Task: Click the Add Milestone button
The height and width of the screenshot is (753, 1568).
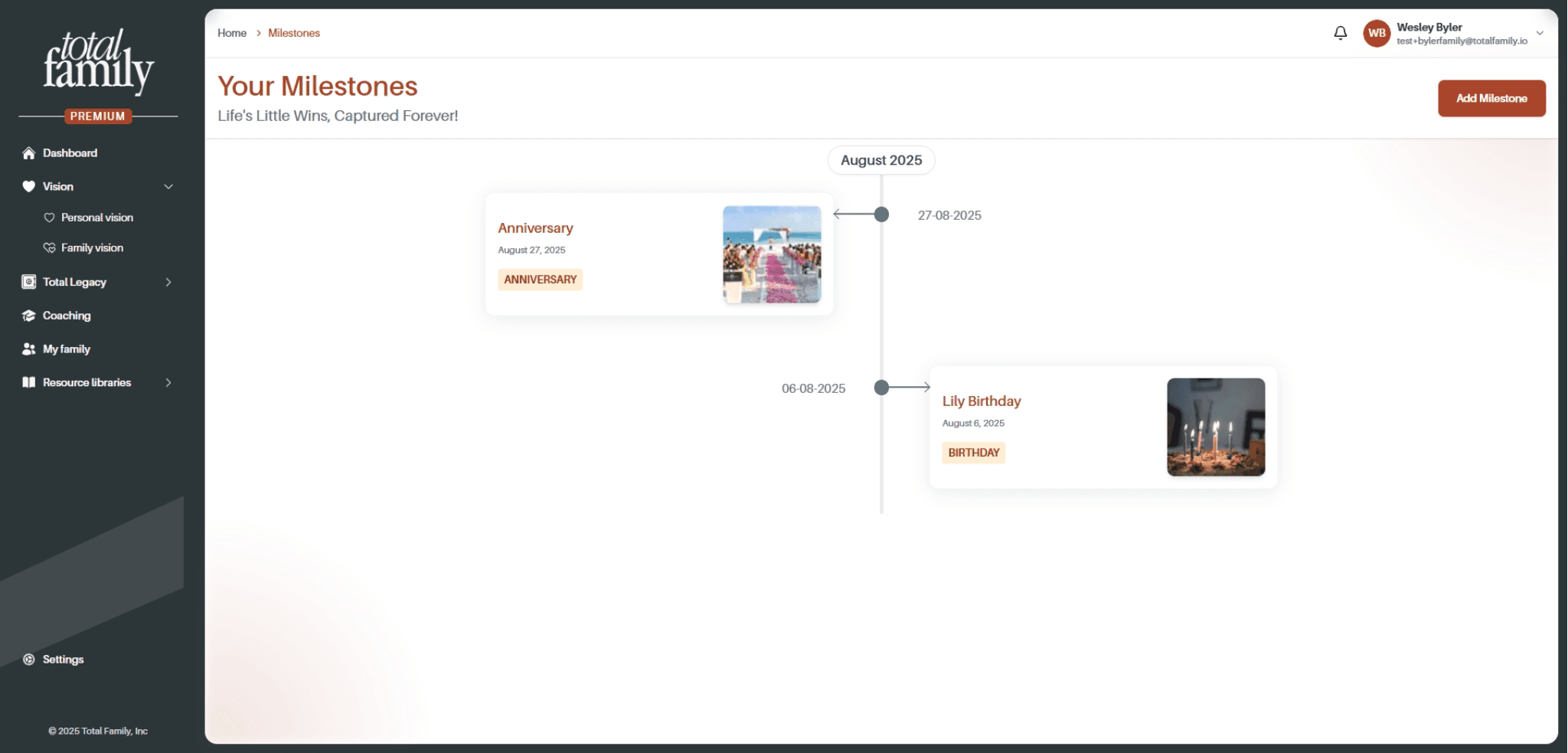Action: [x=1491, y=98]
